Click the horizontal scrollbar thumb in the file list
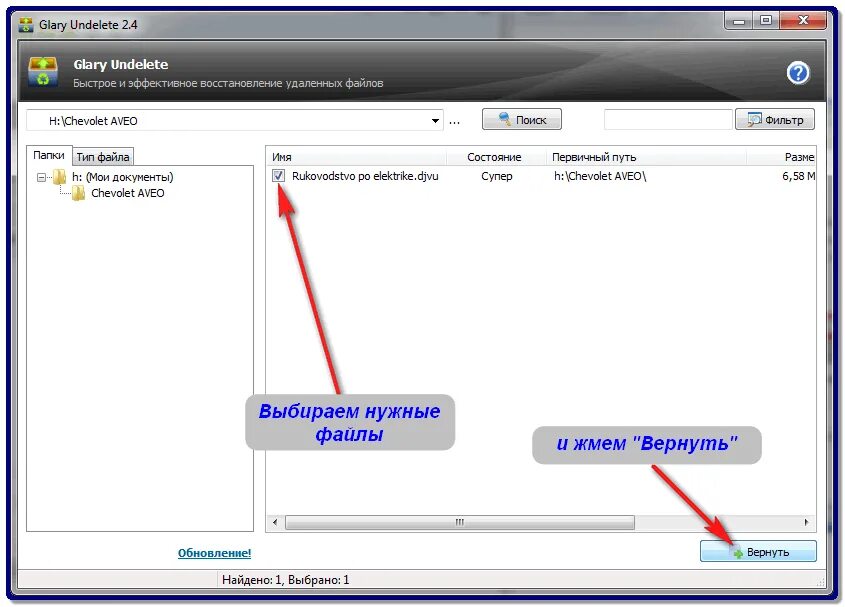This screenshot has width=845, height=607. 460,522
